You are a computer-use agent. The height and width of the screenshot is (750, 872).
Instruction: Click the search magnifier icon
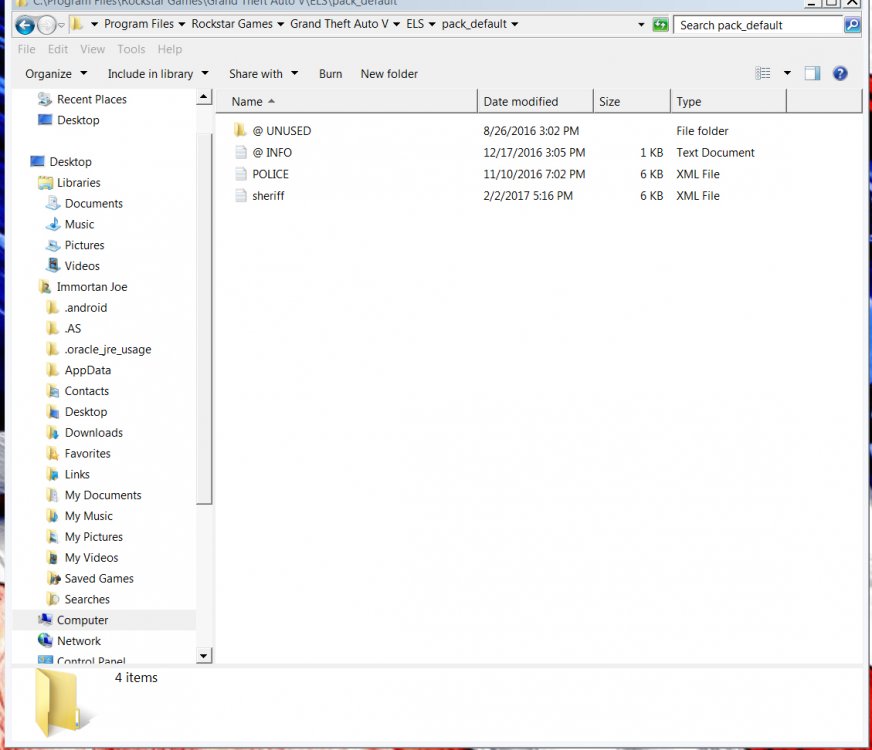tap(852, 25)
